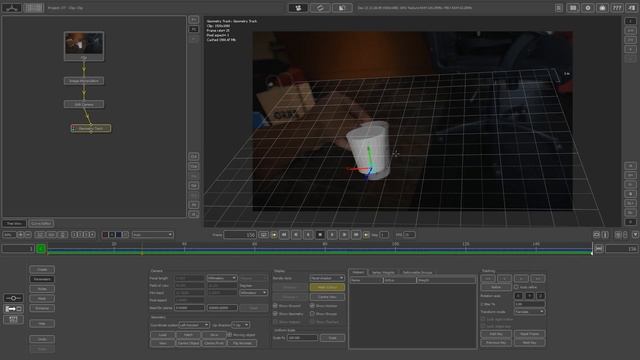Open the preferences gear icon in top-right bar

(587, 8)
